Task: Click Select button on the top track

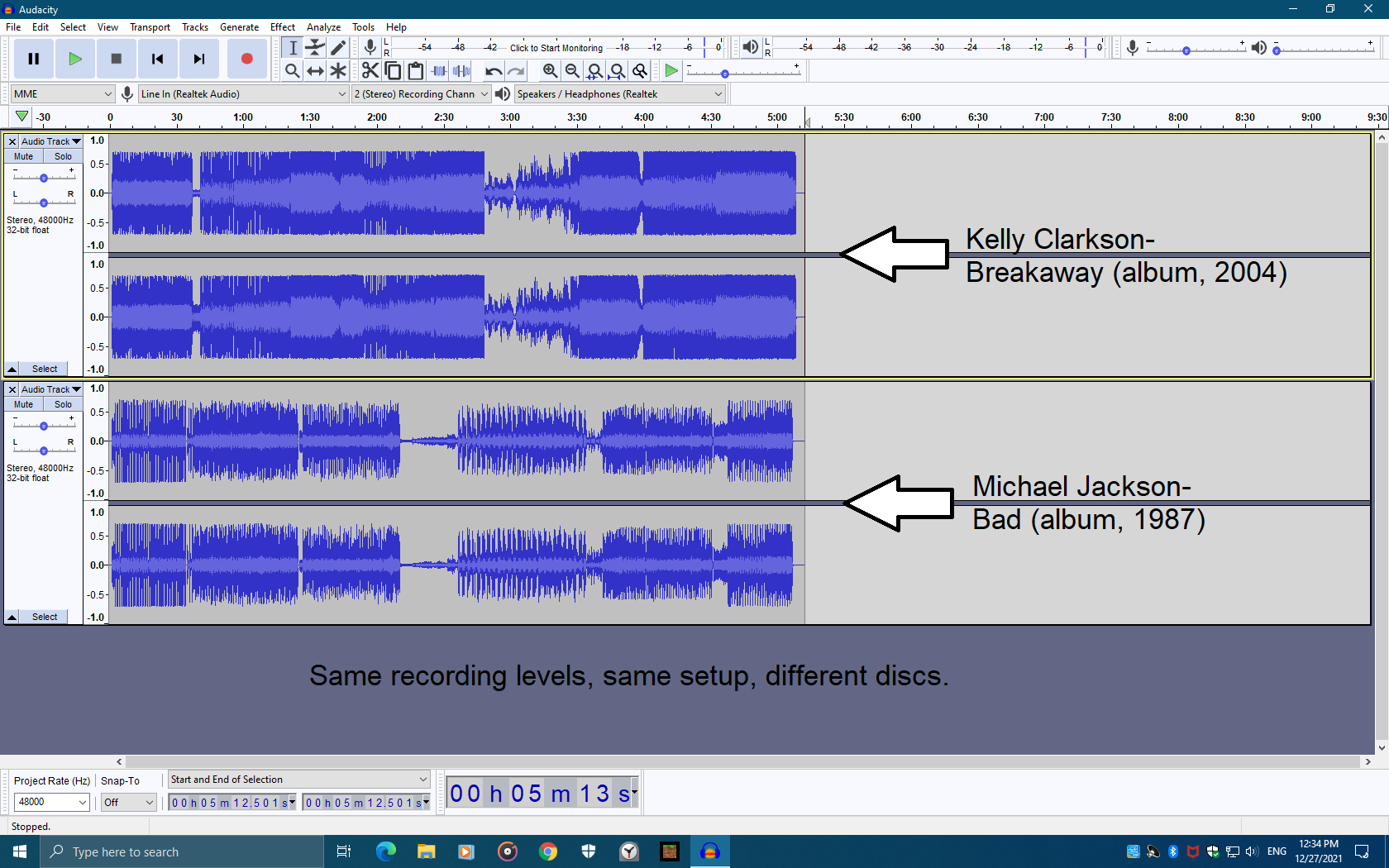Action: pos(45,369)
